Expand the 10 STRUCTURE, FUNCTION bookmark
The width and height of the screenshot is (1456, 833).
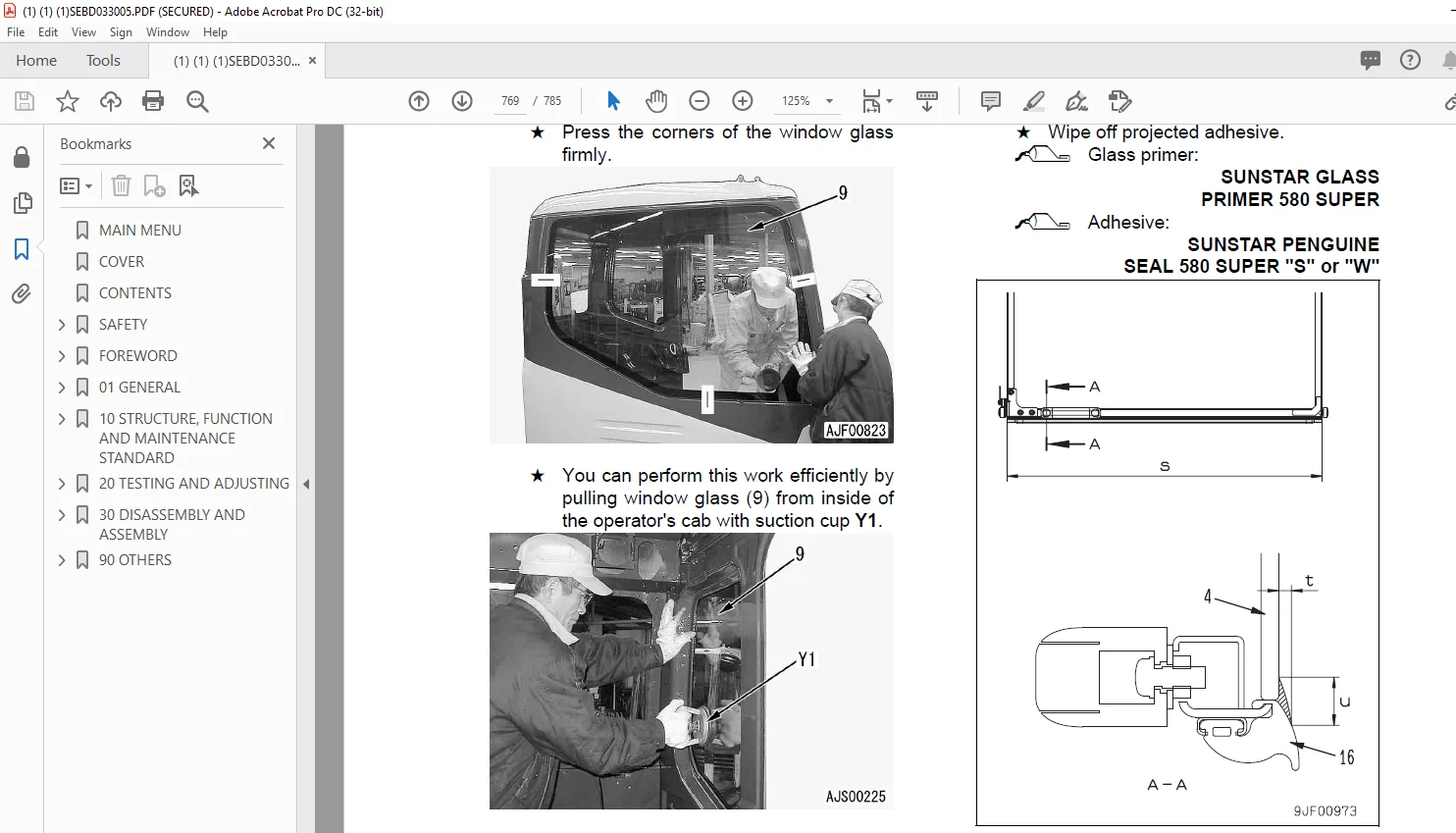pyautogui.click(x=62, y=419)
